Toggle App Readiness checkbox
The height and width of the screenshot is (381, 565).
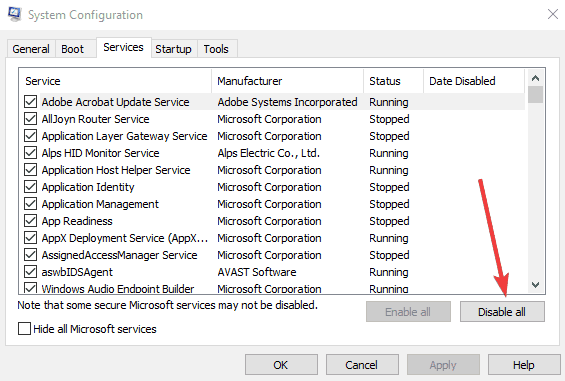30,221
